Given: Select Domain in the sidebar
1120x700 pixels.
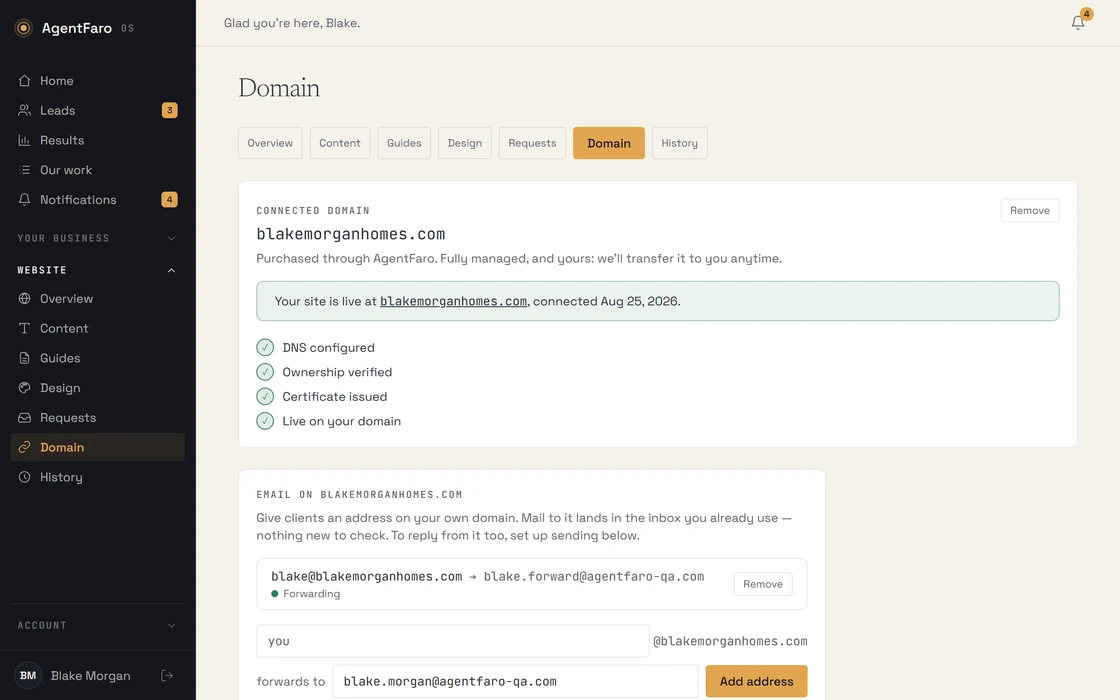Looking at the screenshot, I should tap(98, 447).
